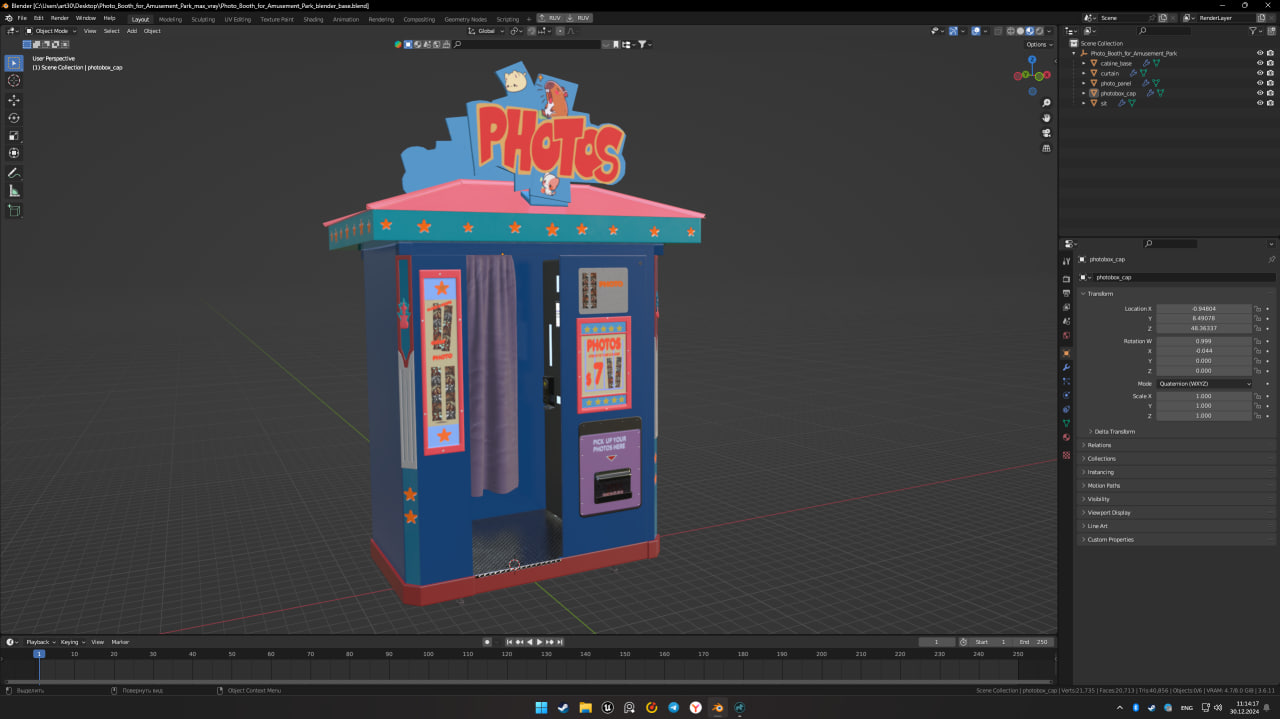
Task: Open the Material properties tab
Action: 1066,437
